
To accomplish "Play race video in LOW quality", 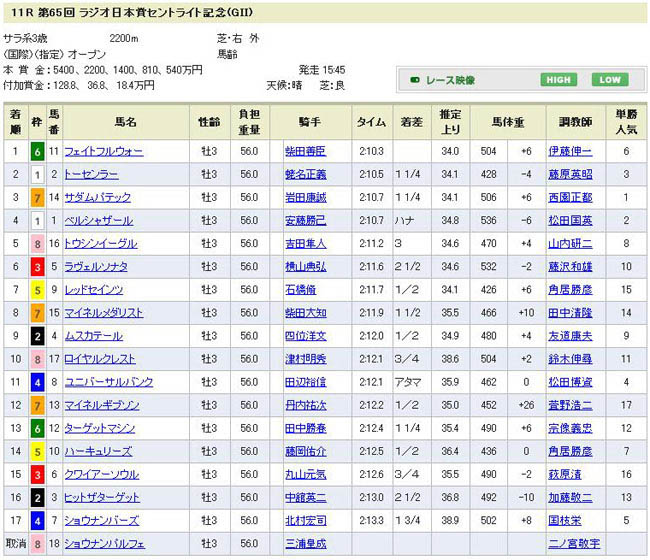I will pyautogui.click(x=609, y=80).
